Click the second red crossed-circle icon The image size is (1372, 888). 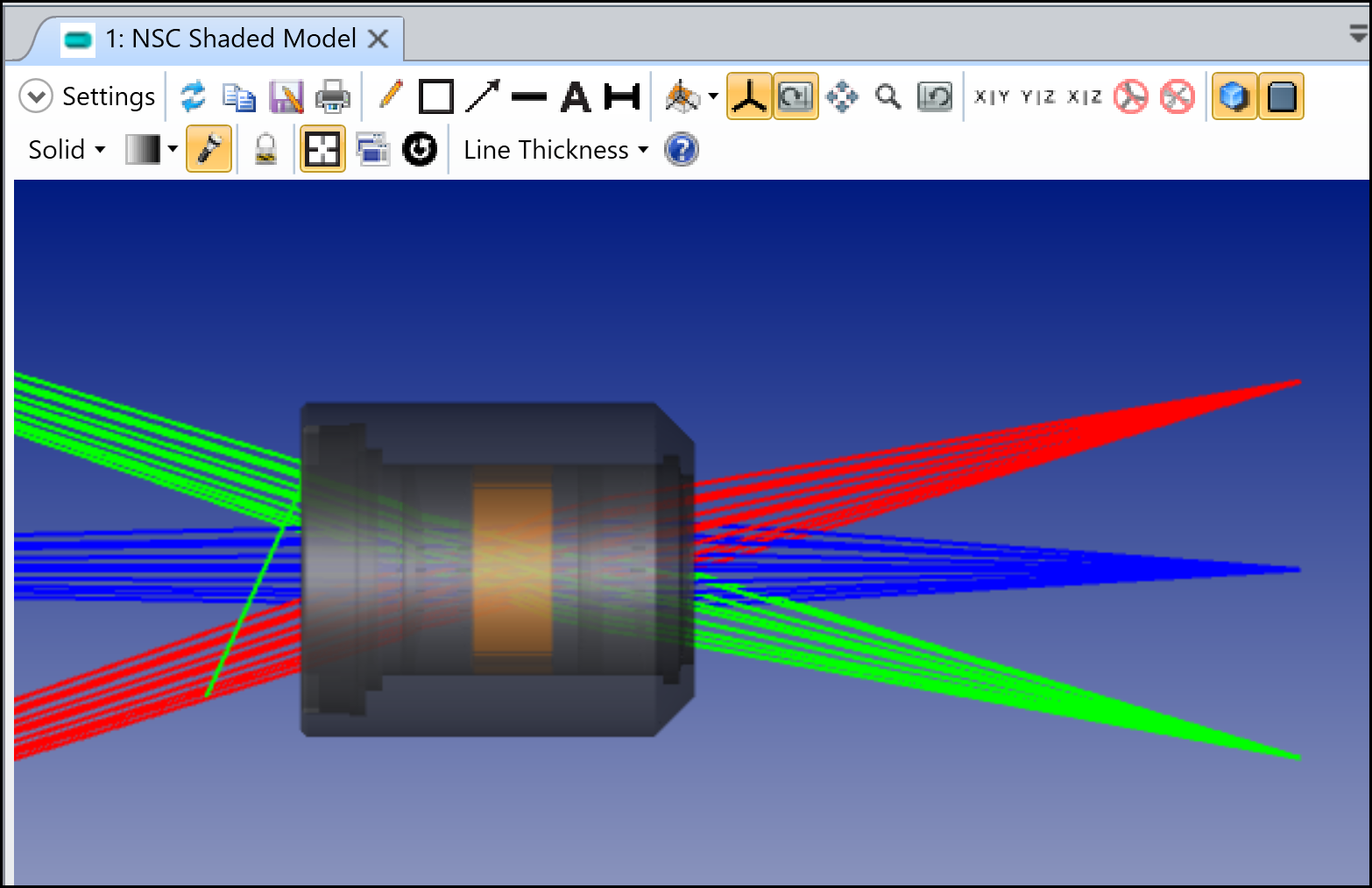coord(1178,96)
